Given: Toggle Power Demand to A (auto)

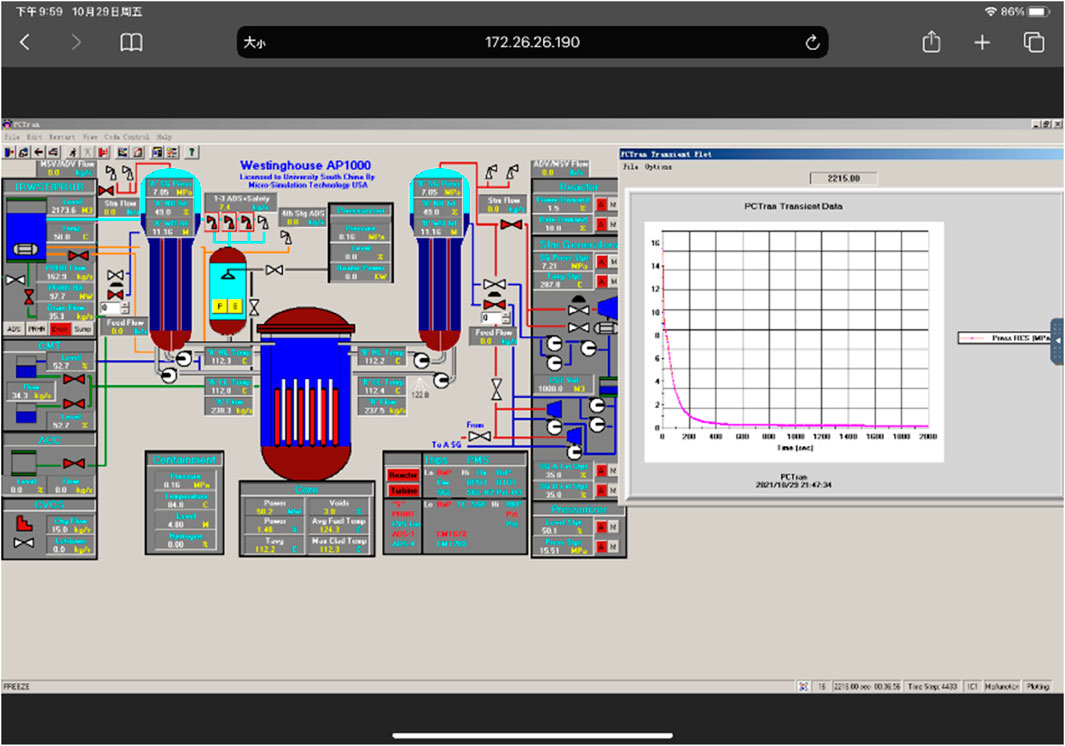Looking at the screenshot, I should point(602,204).
